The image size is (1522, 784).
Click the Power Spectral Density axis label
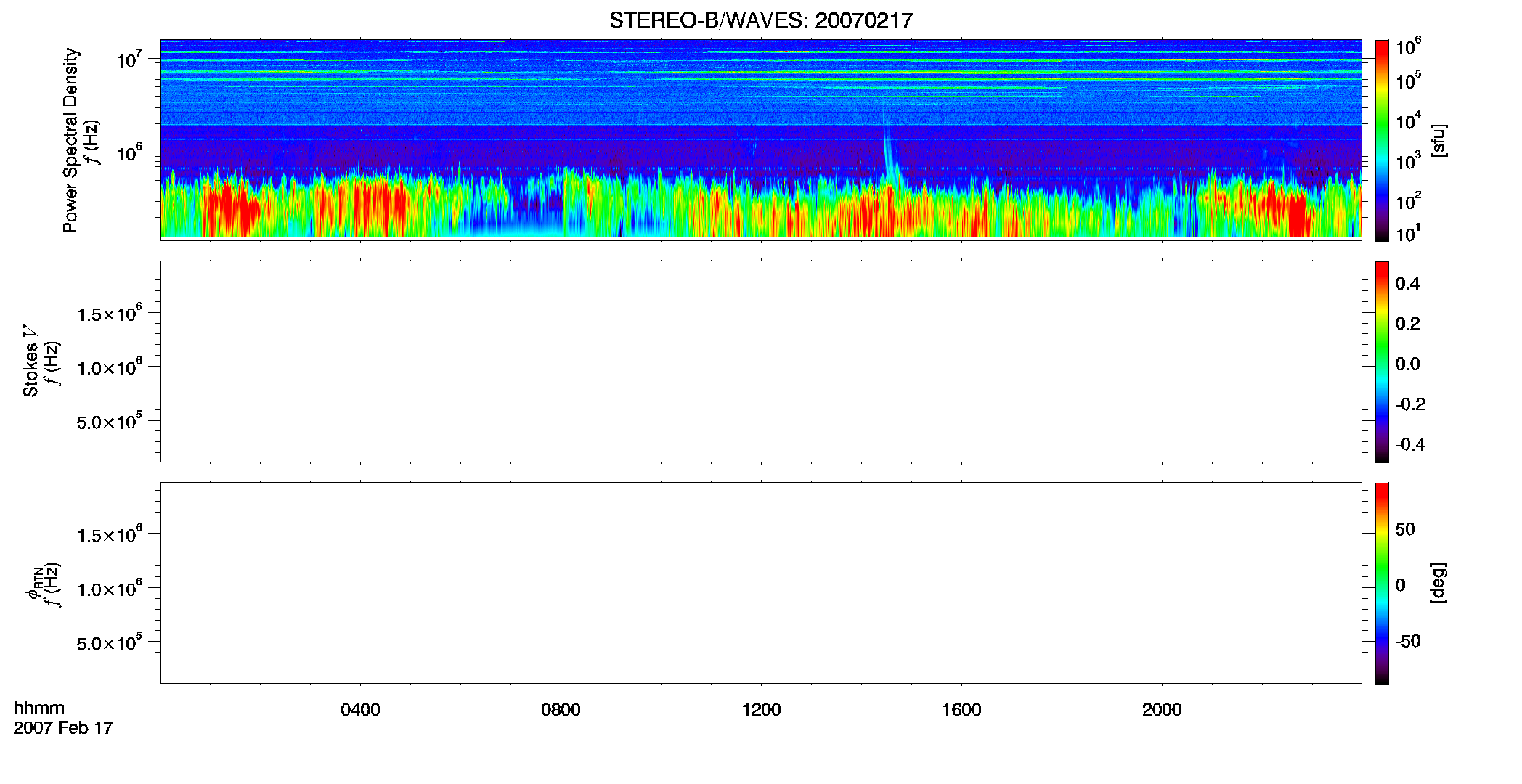tap(70, 140)
